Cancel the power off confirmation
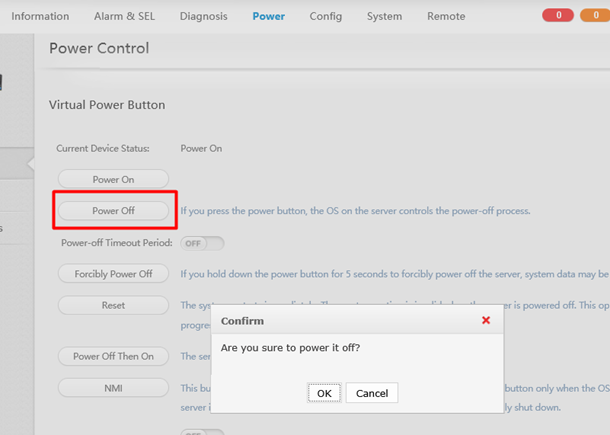 (x=372, y=393)
